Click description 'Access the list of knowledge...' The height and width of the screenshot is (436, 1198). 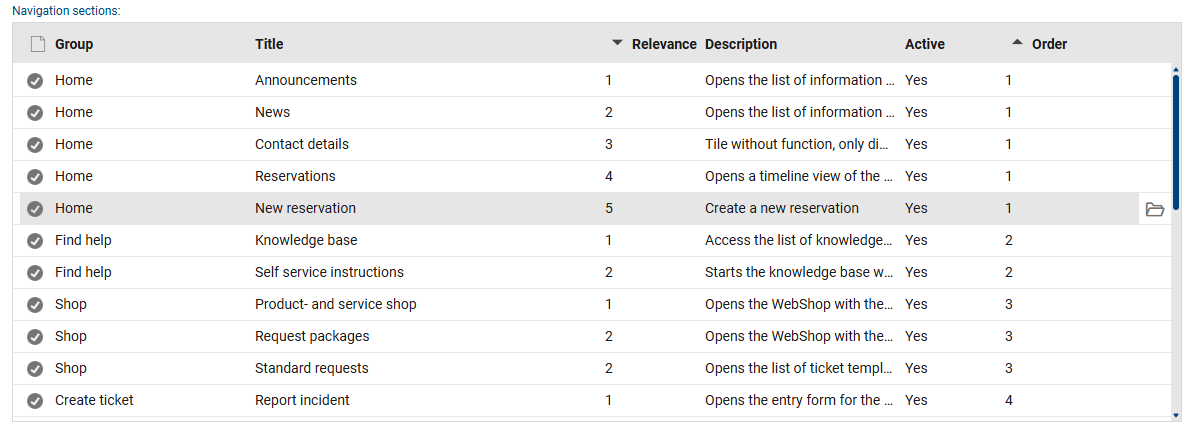pos(798,241)
